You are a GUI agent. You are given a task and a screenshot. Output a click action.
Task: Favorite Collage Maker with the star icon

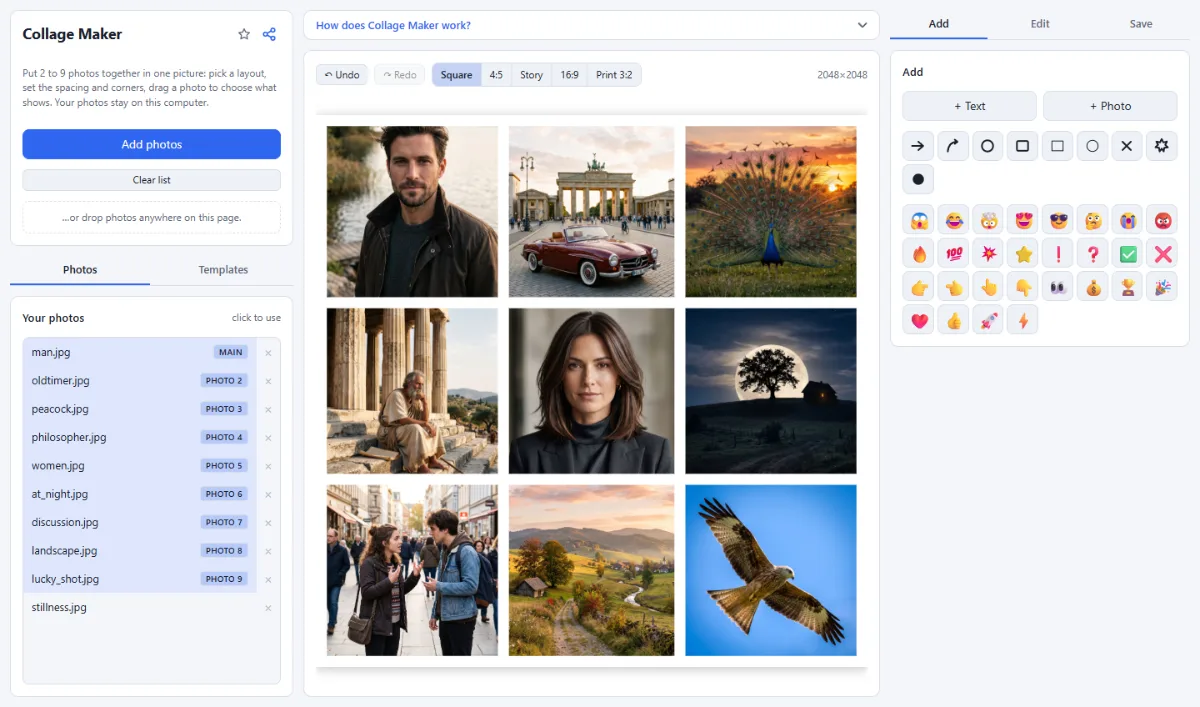(244, 34)
